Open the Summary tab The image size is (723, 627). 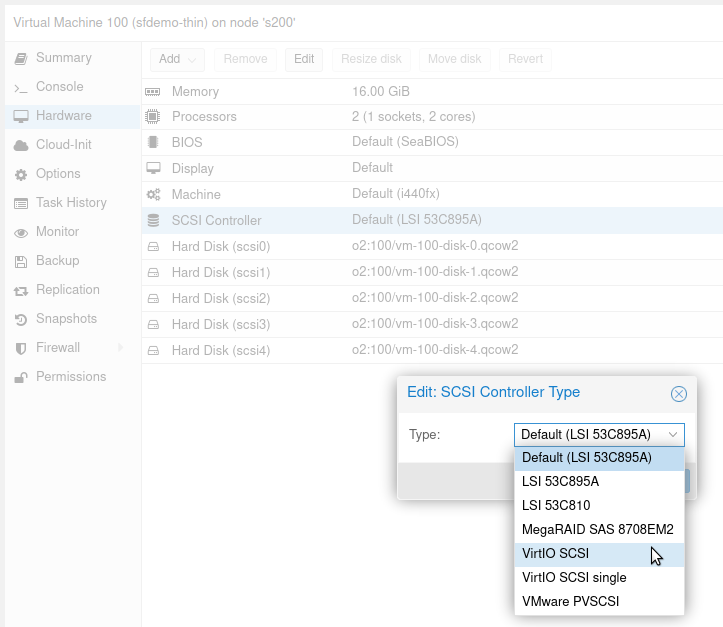click(72, 58)
